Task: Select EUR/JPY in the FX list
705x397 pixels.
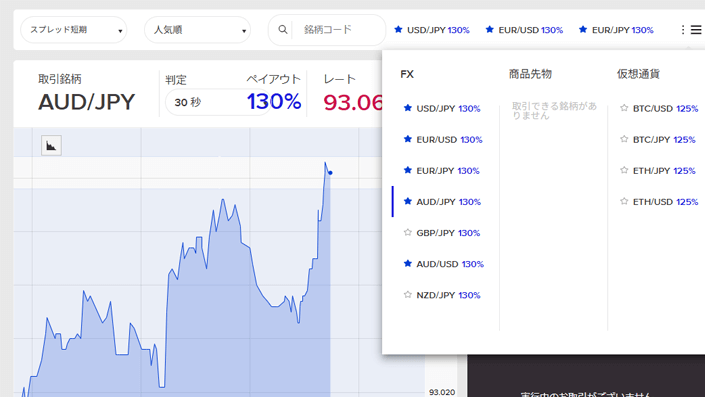Action: point(448,170)
